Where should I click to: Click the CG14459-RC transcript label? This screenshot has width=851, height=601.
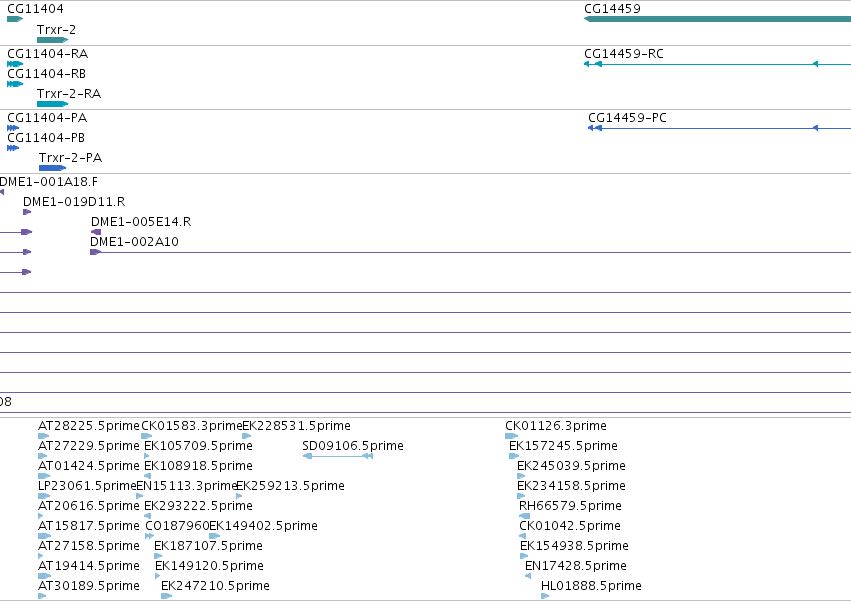point(624,54)
